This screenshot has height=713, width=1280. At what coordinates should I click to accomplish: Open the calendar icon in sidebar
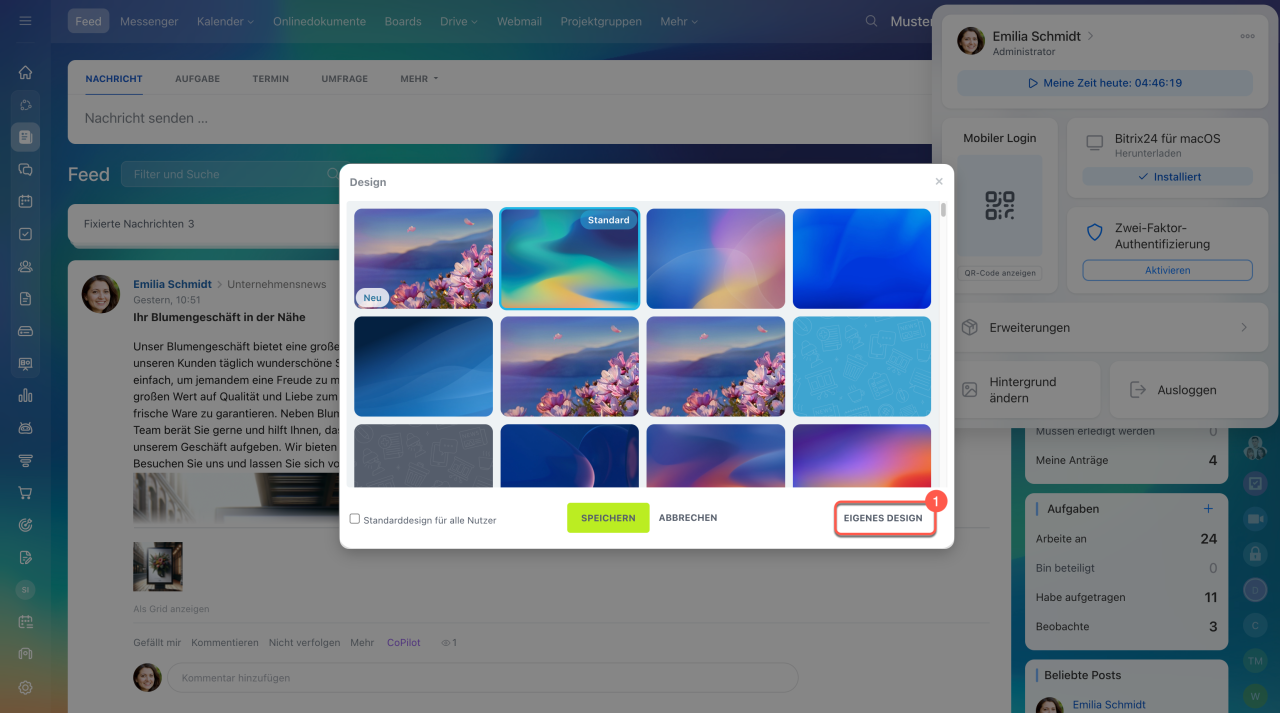click(25, 201)
